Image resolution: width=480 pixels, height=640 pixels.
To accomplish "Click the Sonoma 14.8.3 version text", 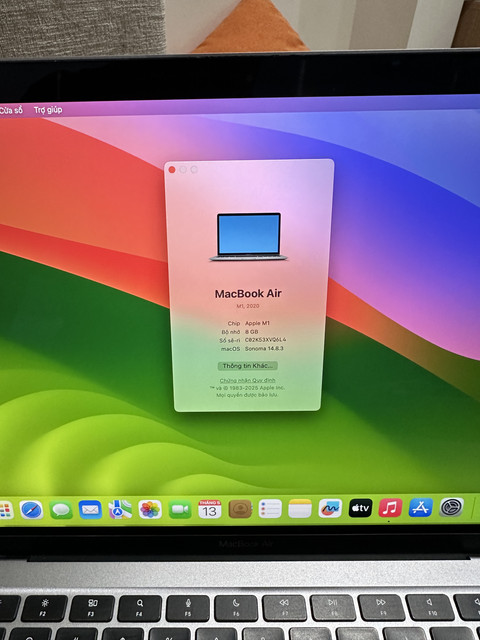I will 264,349.
